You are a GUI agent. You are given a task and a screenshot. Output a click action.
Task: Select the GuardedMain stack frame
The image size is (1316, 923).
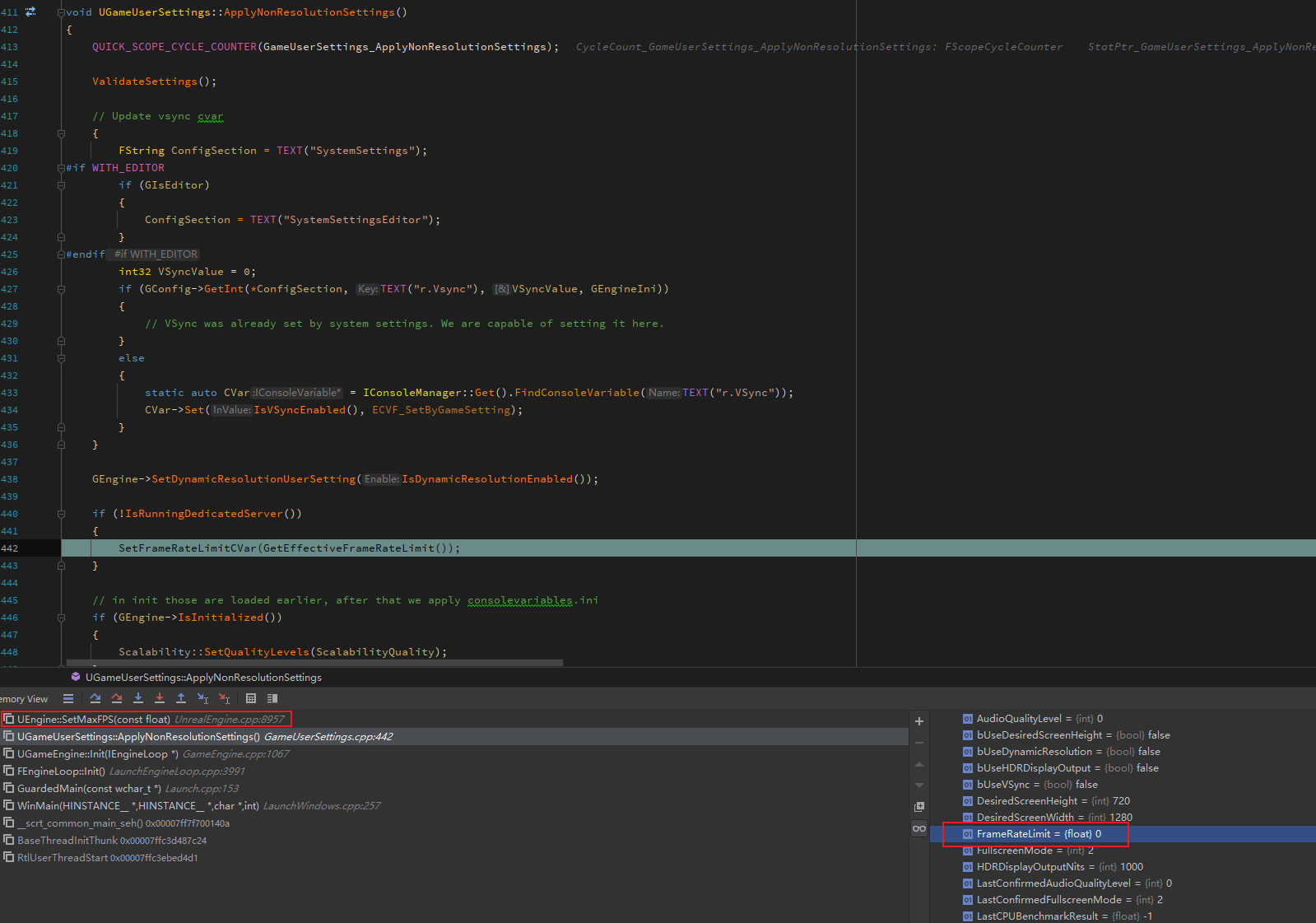(x=454, y=789)
